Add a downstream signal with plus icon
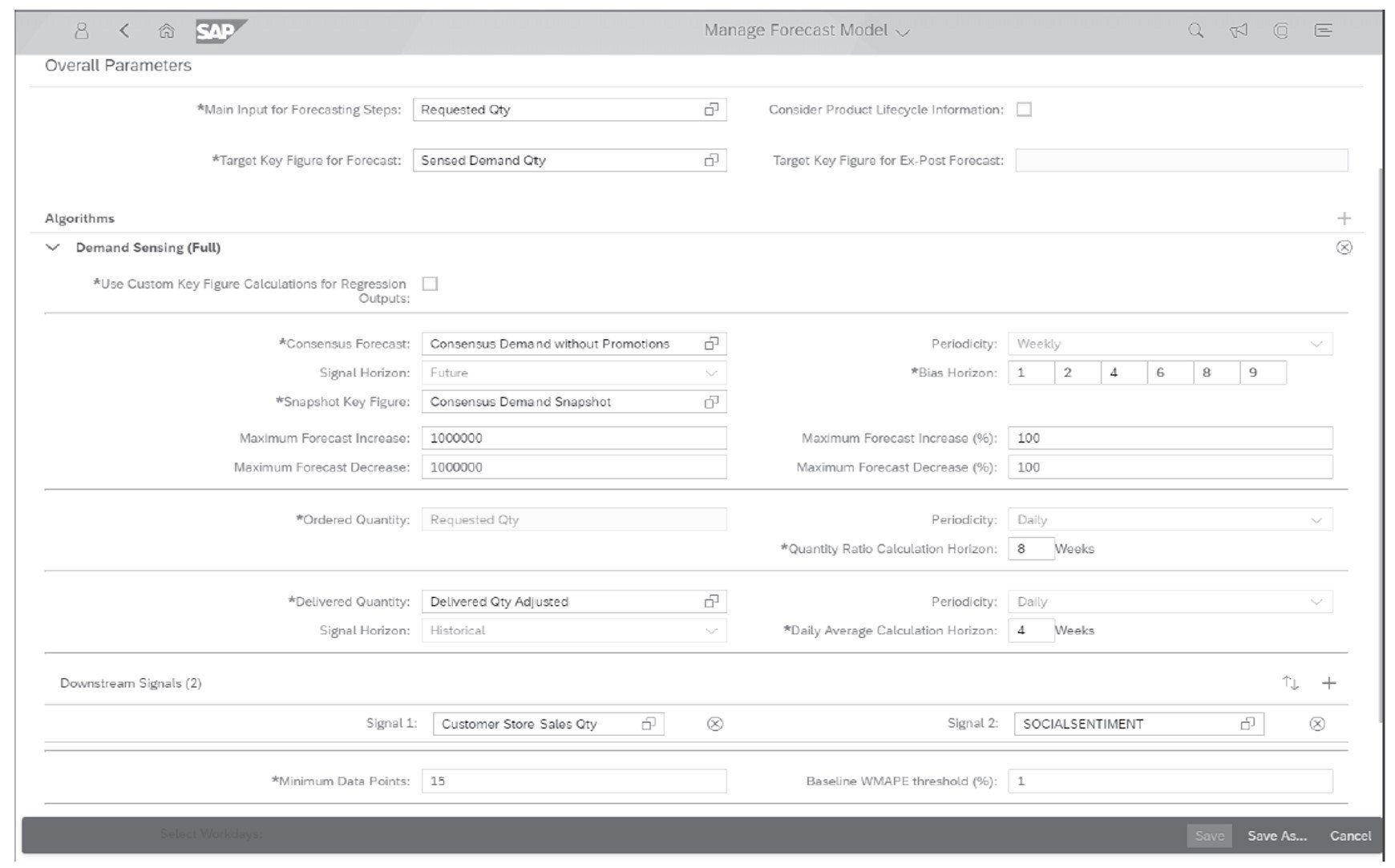 pyautogui.click(x=1329, y=683)
